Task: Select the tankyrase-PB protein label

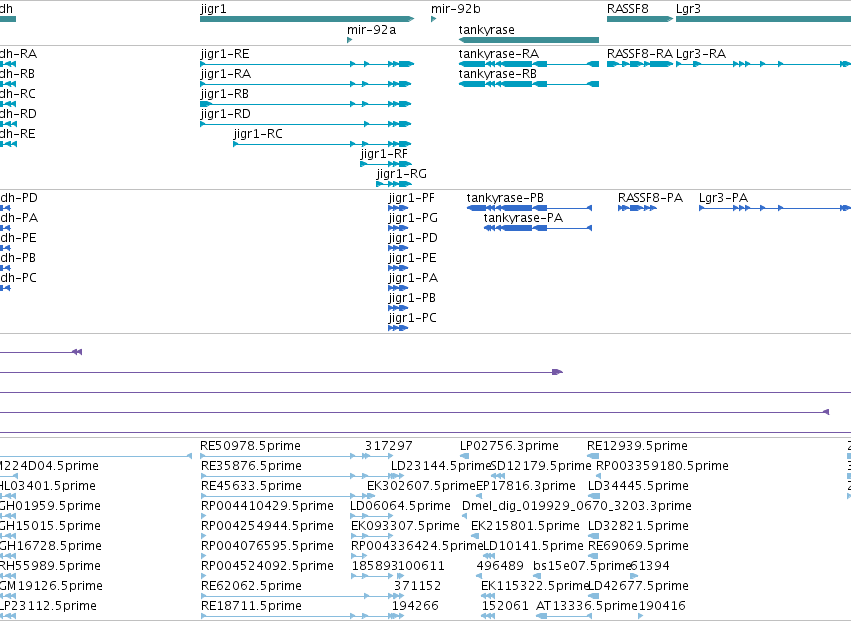Action: [x=505, y=198]
